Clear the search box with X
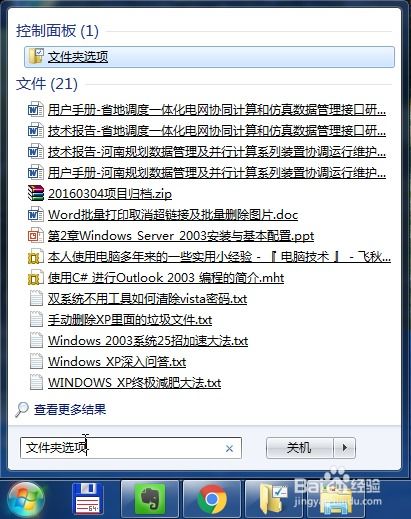 click(229, 449)
